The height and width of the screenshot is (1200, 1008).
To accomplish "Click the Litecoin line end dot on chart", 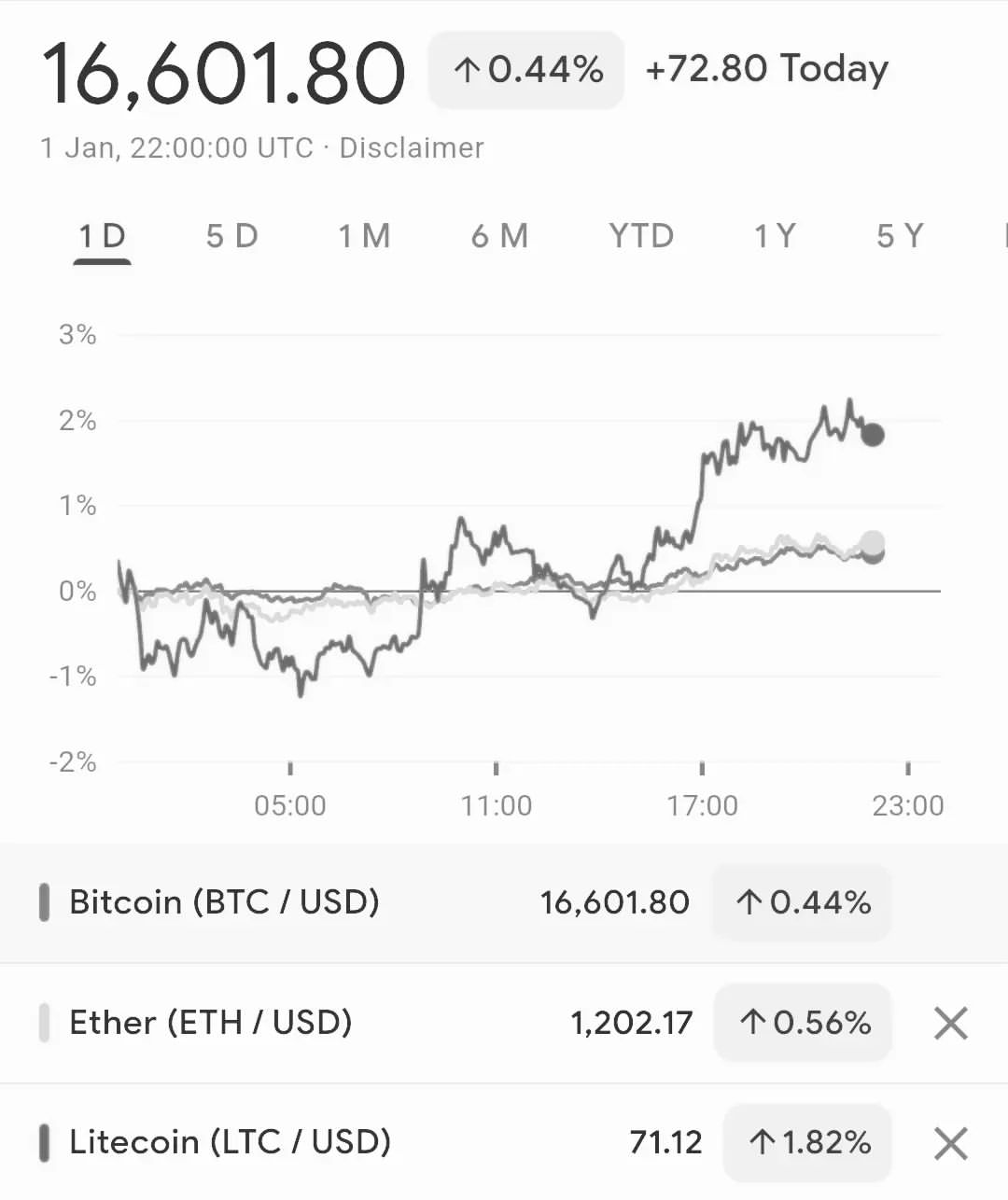I will 873,435.
